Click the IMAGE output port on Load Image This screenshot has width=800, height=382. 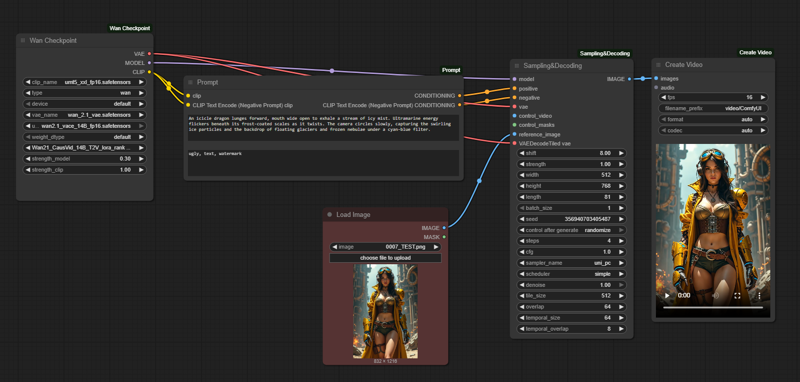(x=444, y=228)
